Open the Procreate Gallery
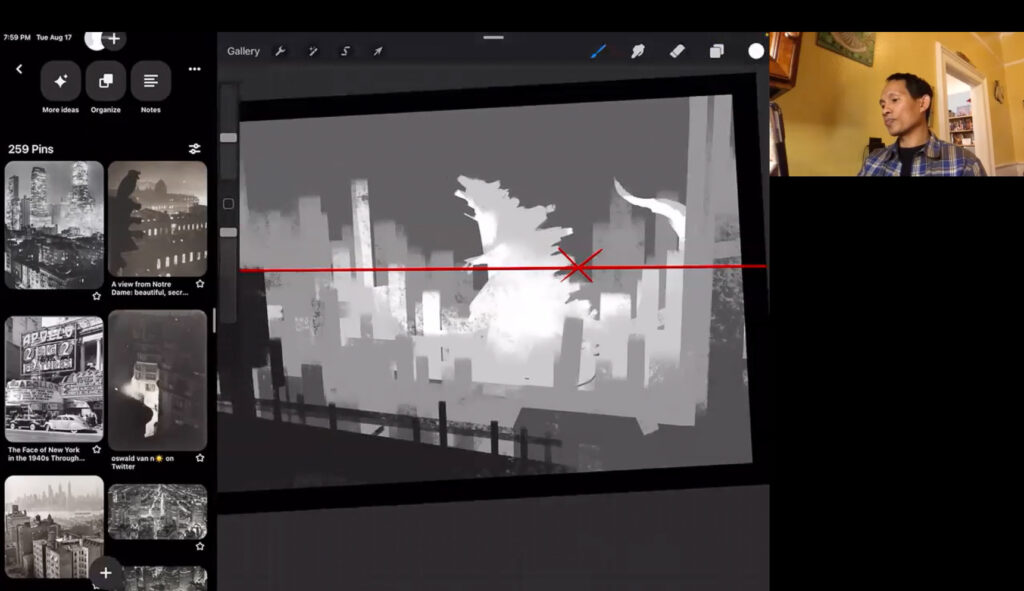Screen dimensions: 1024x591 [x=243, y=51]
